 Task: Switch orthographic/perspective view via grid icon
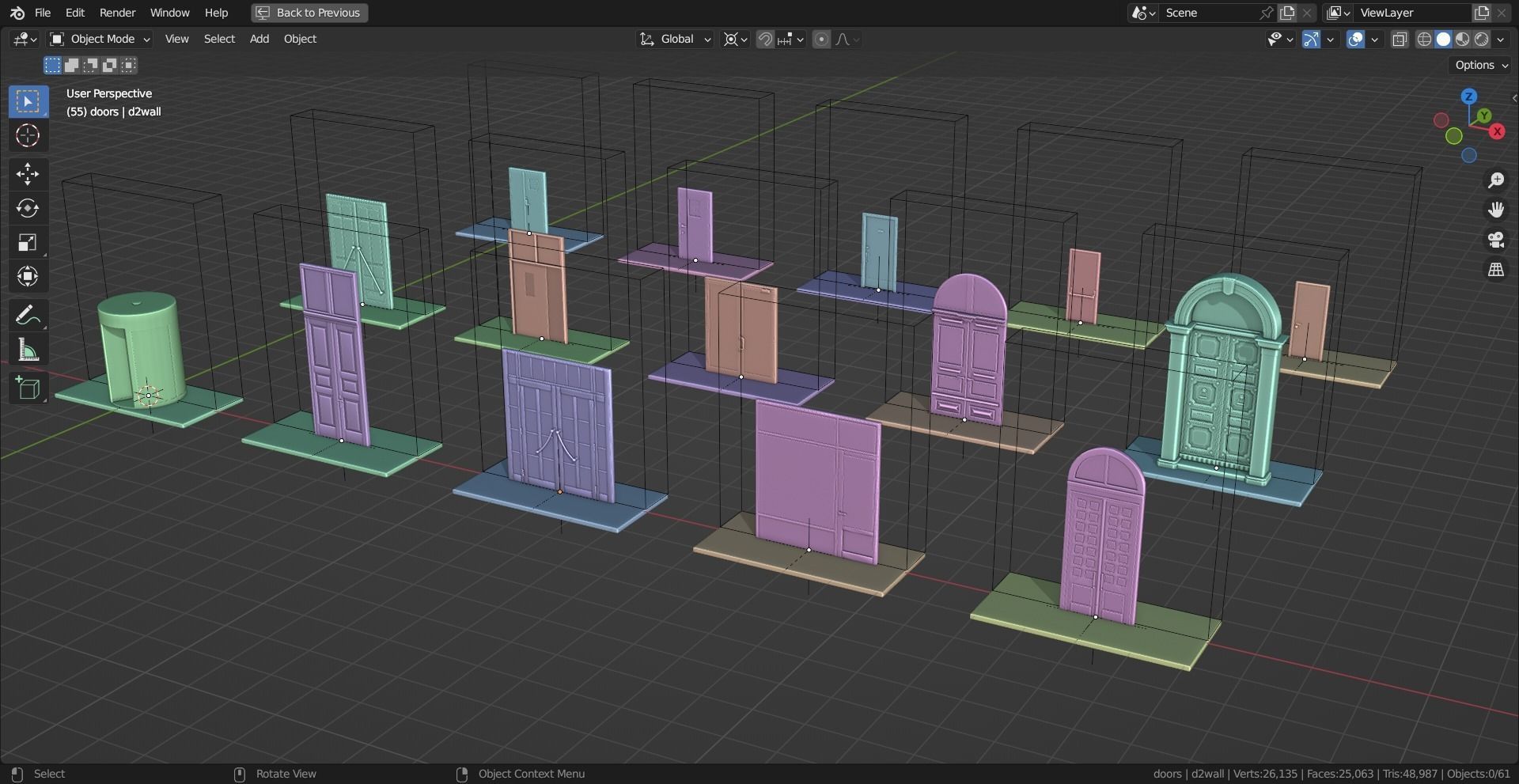click(1495, 270)
